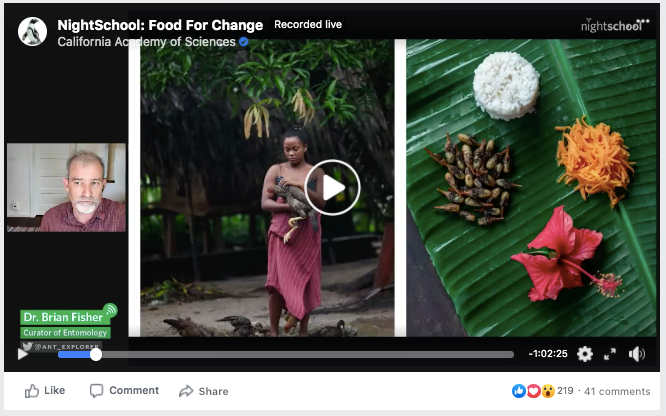Open California Academy of Sciences page

146,42
